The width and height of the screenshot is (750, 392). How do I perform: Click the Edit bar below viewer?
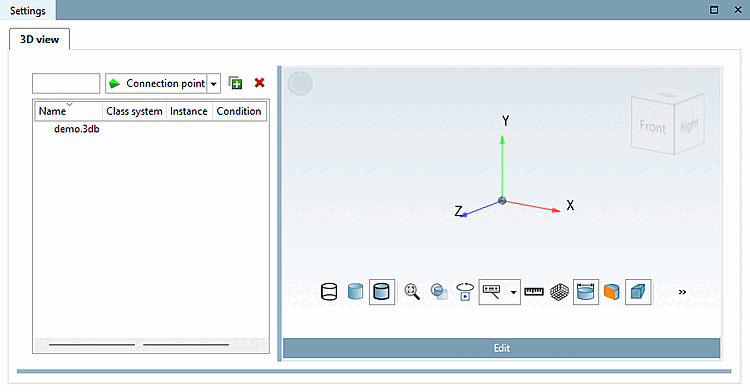[501, 348]
